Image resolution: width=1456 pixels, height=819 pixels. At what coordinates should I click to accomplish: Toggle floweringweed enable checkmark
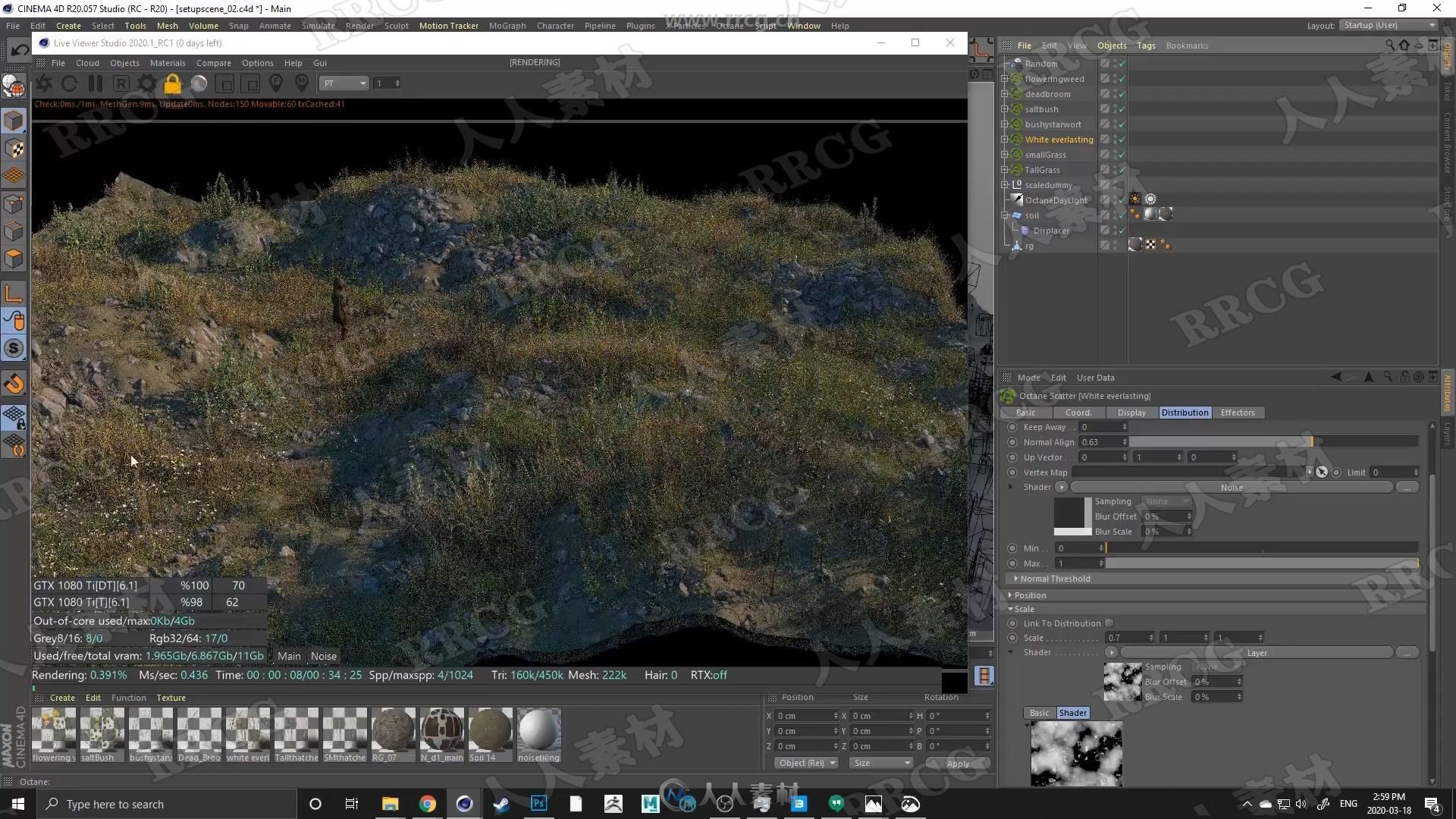pyautogui.click(x=1122, y=79)
